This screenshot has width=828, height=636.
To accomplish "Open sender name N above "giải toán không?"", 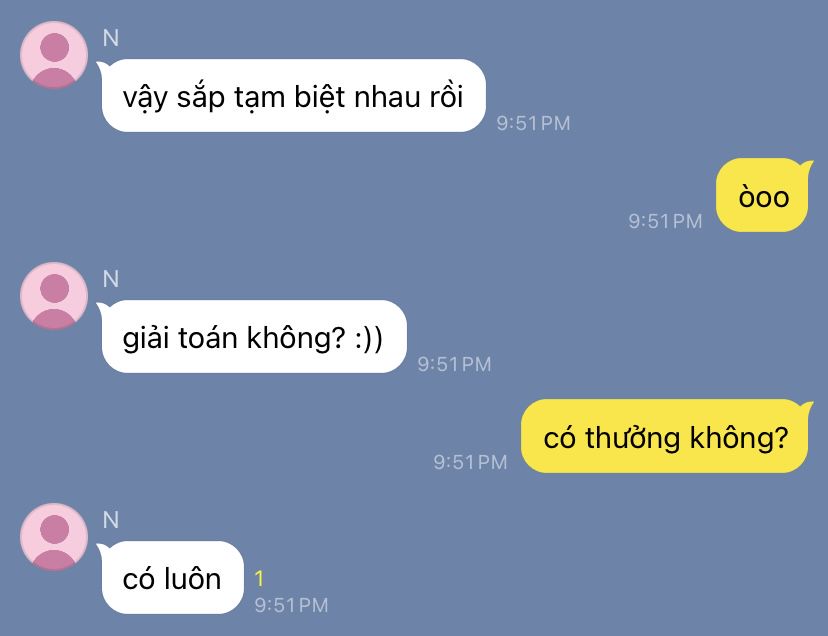I will pyautogui.click(x=111, y=279).
